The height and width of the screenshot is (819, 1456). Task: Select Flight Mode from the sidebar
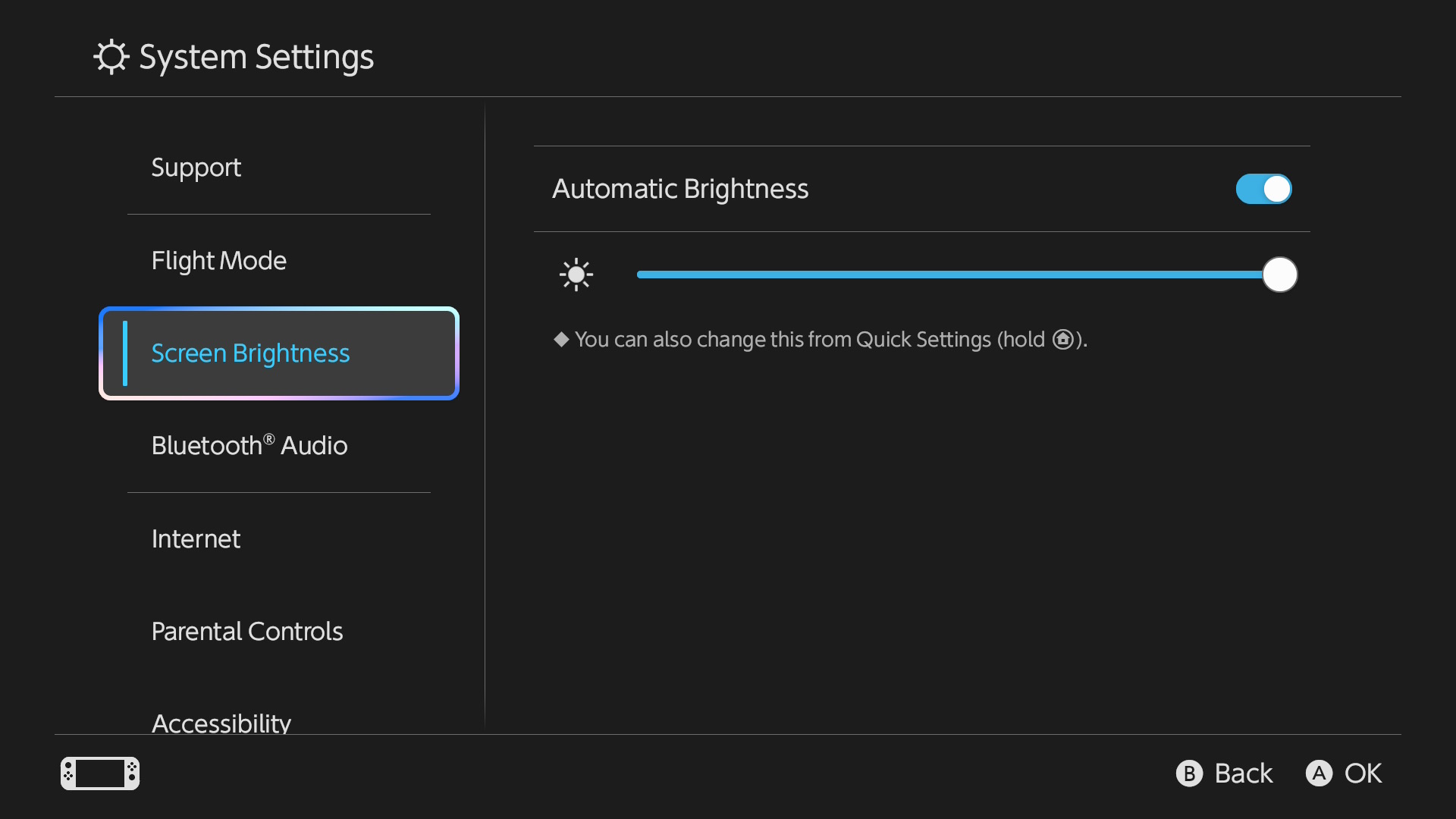[x=218, y=260]
